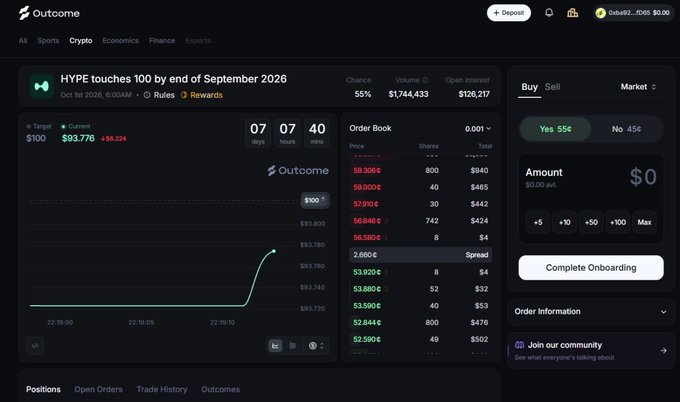This screenshot has height=402, width=680.
Task: Open the All category
Action: pos(23,40)
